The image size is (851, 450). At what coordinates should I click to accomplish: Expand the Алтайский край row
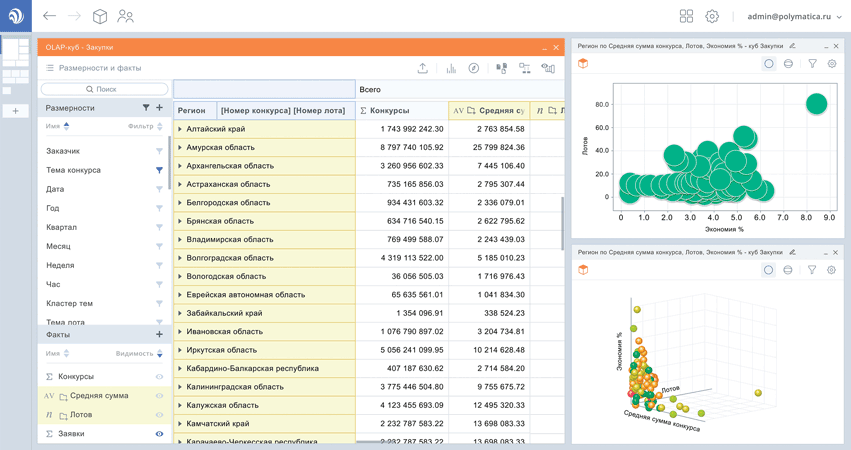pyautogui.click(x=180, y=129)
